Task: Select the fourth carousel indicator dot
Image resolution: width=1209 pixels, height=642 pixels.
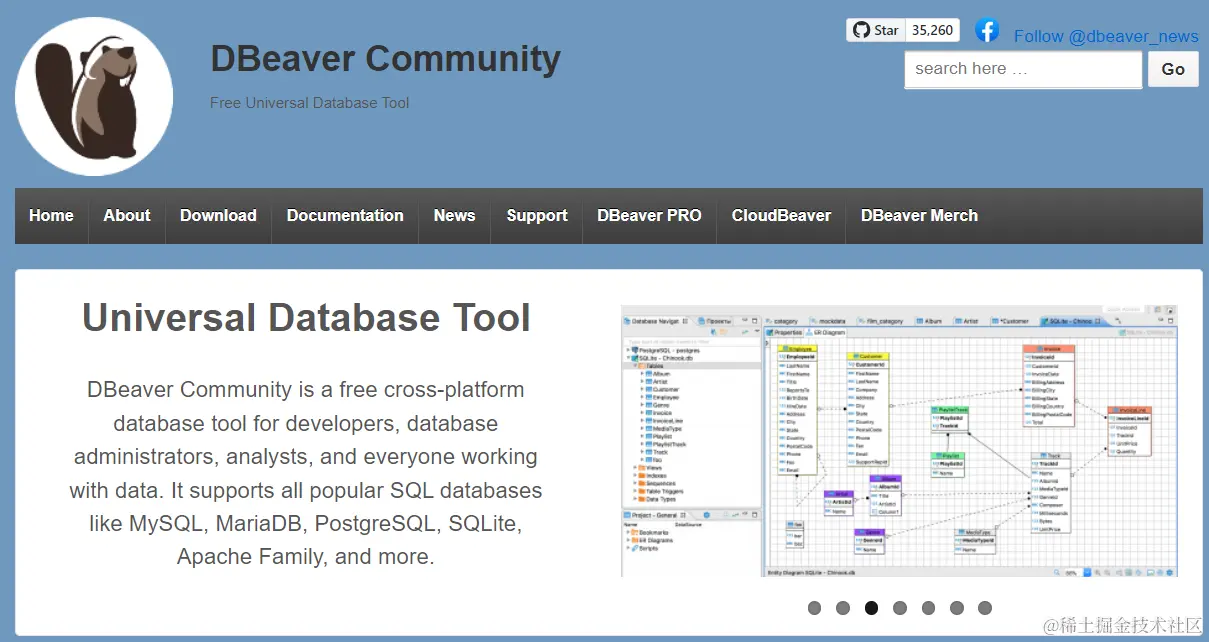Action: [900, 608]
